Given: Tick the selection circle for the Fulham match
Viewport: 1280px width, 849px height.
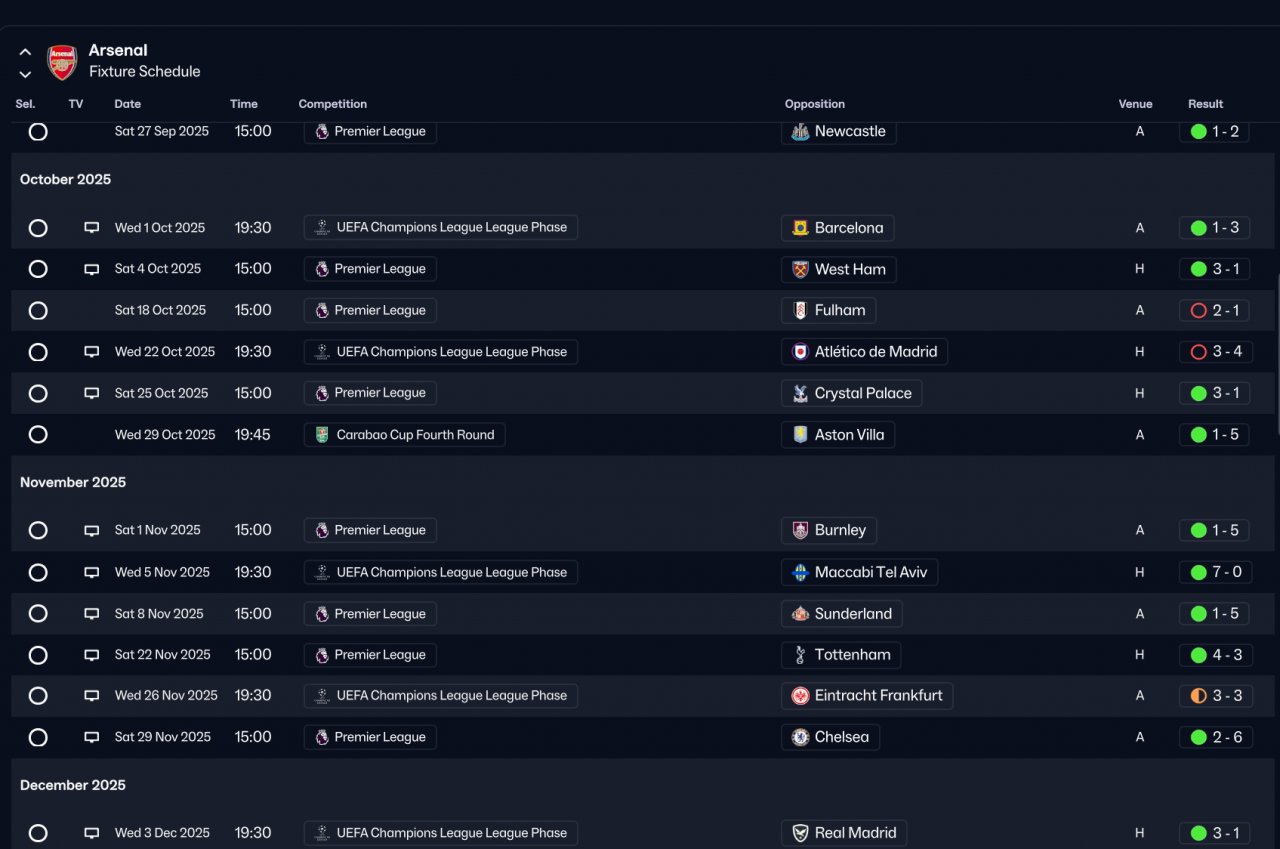Looking at the screenshot, I should 38,311.
